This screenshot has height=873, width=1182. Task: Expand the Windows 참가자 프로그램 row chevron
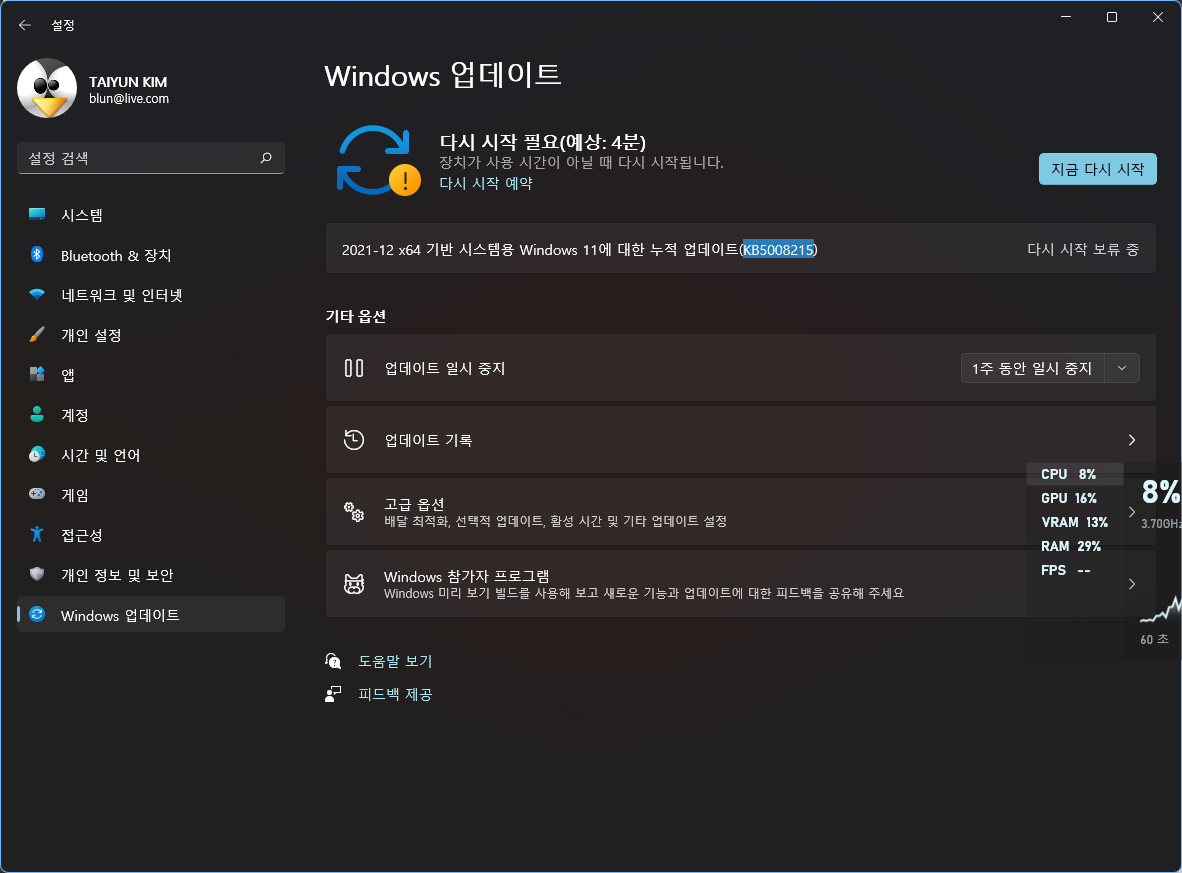coord(1131,584)
